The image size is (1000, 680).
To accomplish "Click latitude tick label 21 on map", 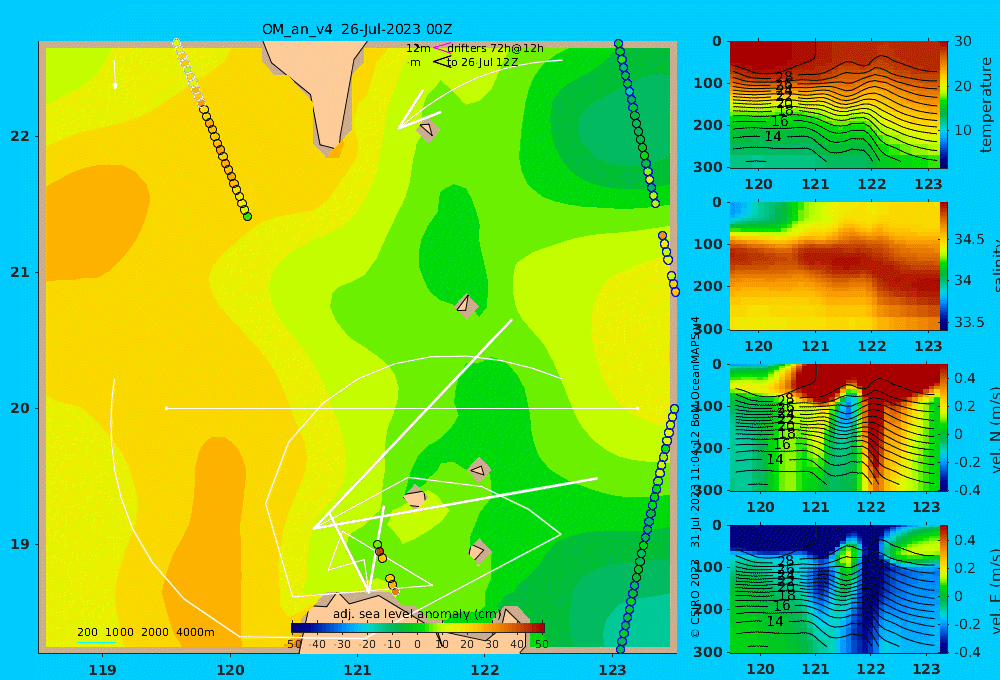I will tap(20, 272).
